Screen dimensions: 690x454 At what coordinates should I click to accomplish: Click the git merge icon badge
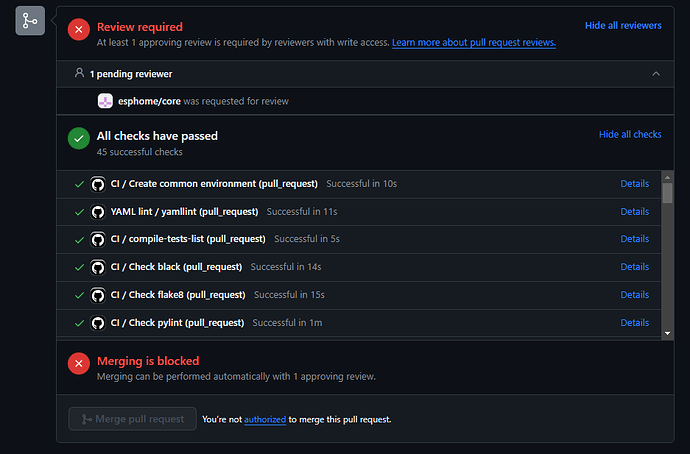click(x=30, y=21)
